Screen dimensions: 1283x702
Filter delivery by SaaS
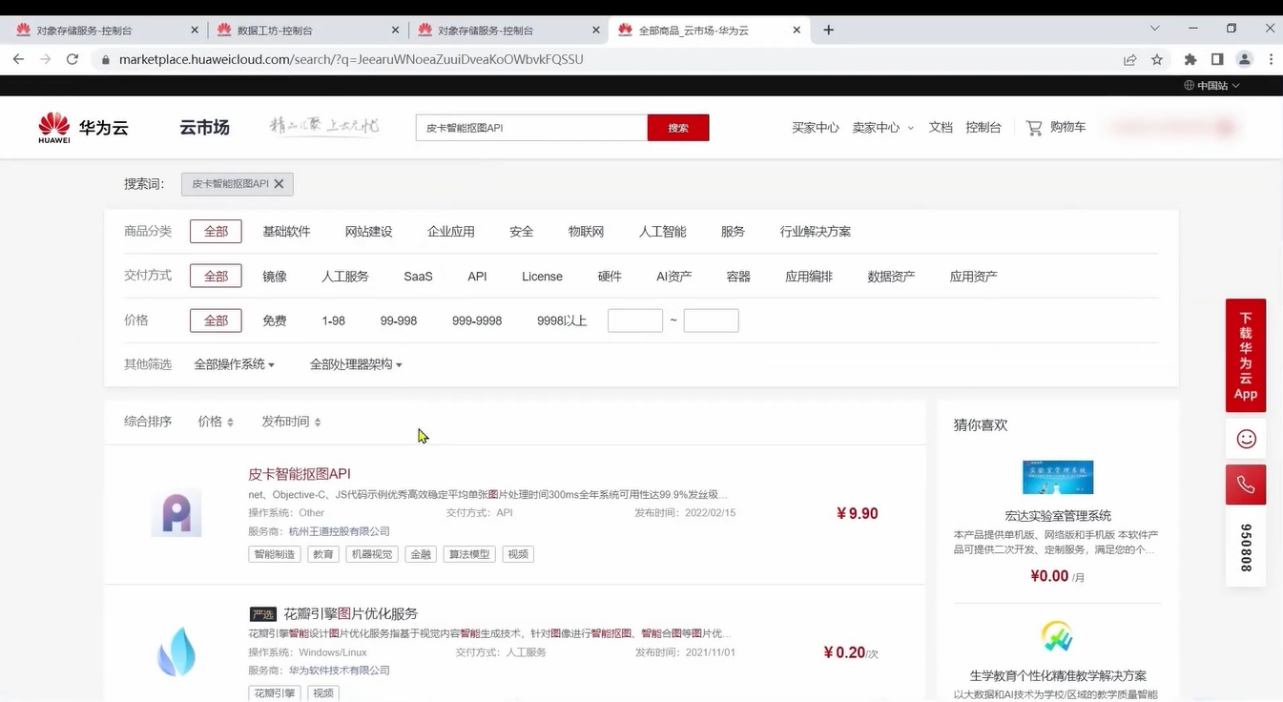click(418, 276)
